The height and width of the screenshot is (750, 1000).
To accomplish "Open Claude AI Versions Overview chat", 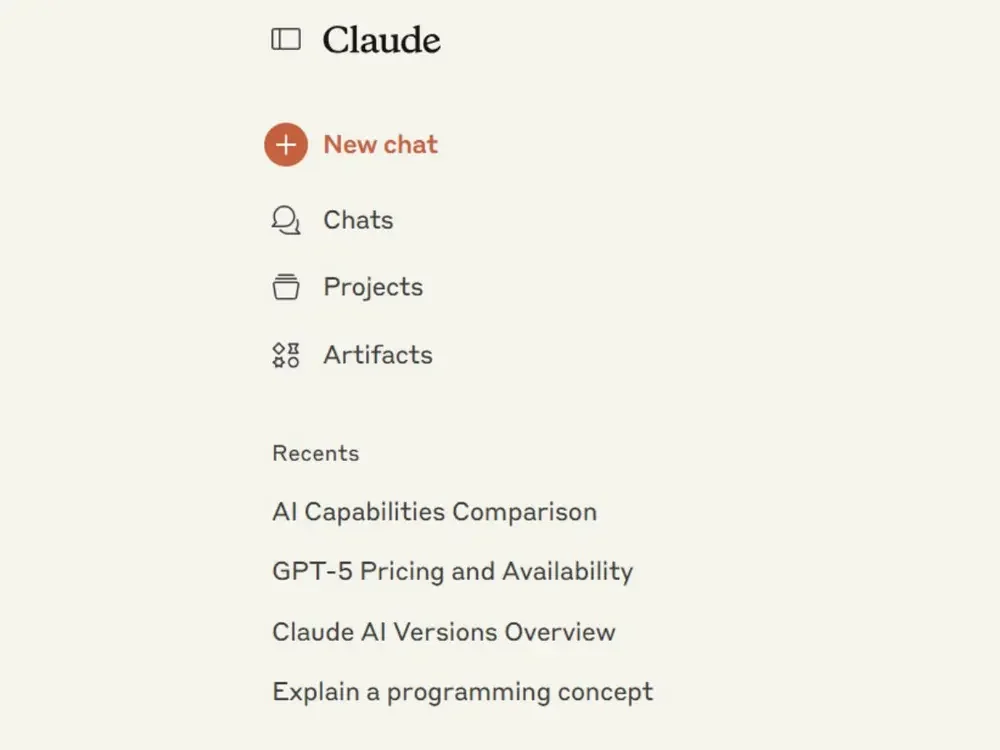I will [444, 632].
